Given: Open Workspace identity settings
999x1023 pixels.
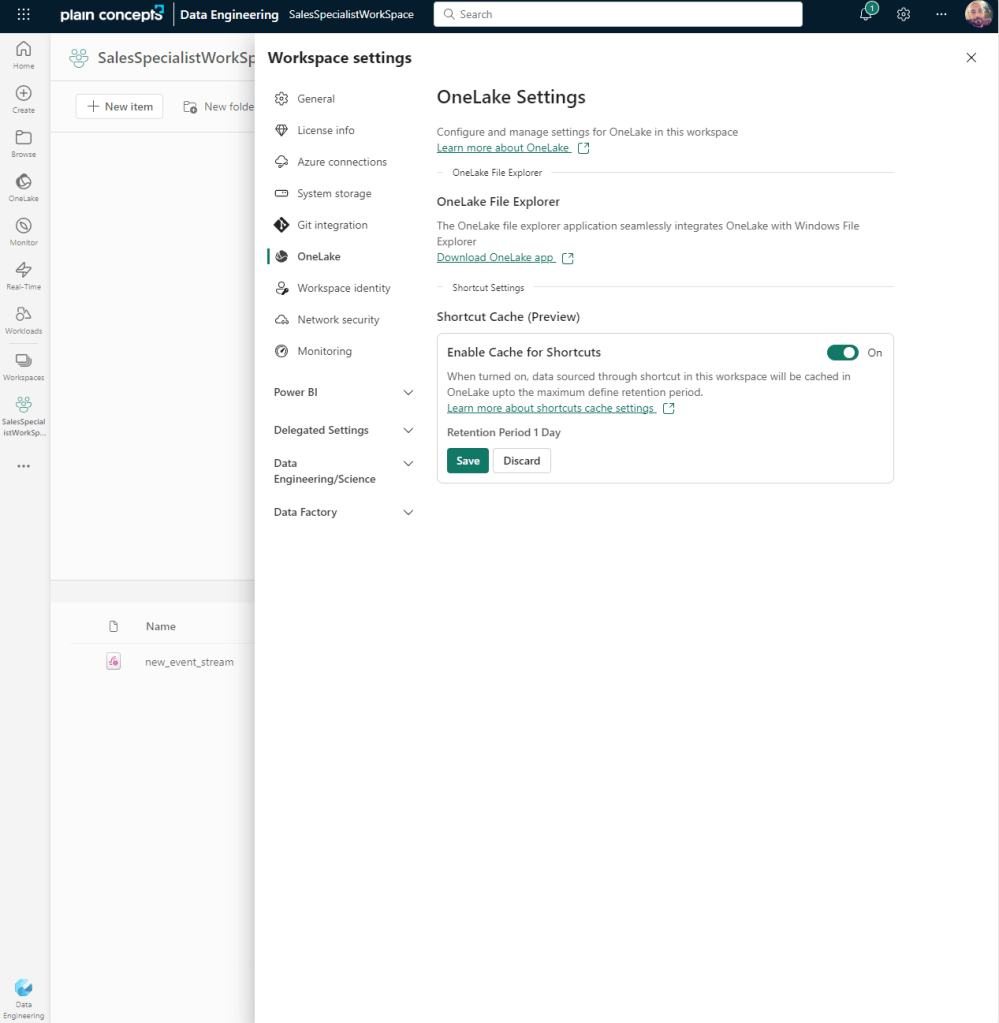Looking at the screenshot, I should click(343, 288).
